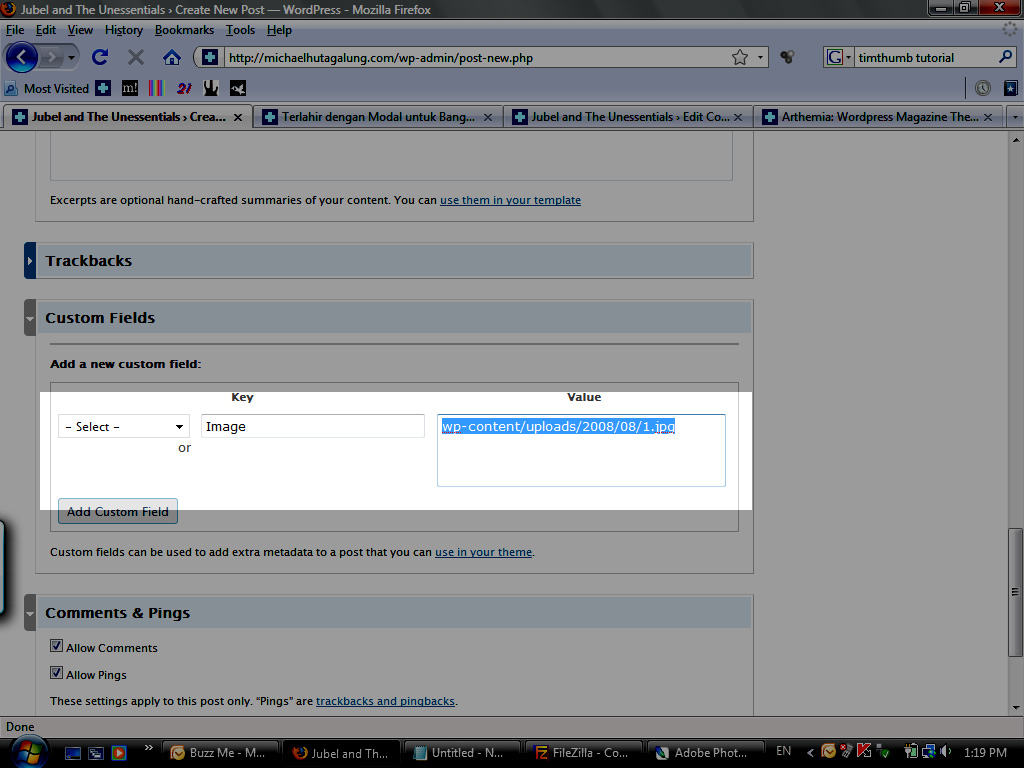The width and height of the screenshot is (1024, 768).
Task: Open the trackbacks and pingbacks link
Action: point(385,701)
